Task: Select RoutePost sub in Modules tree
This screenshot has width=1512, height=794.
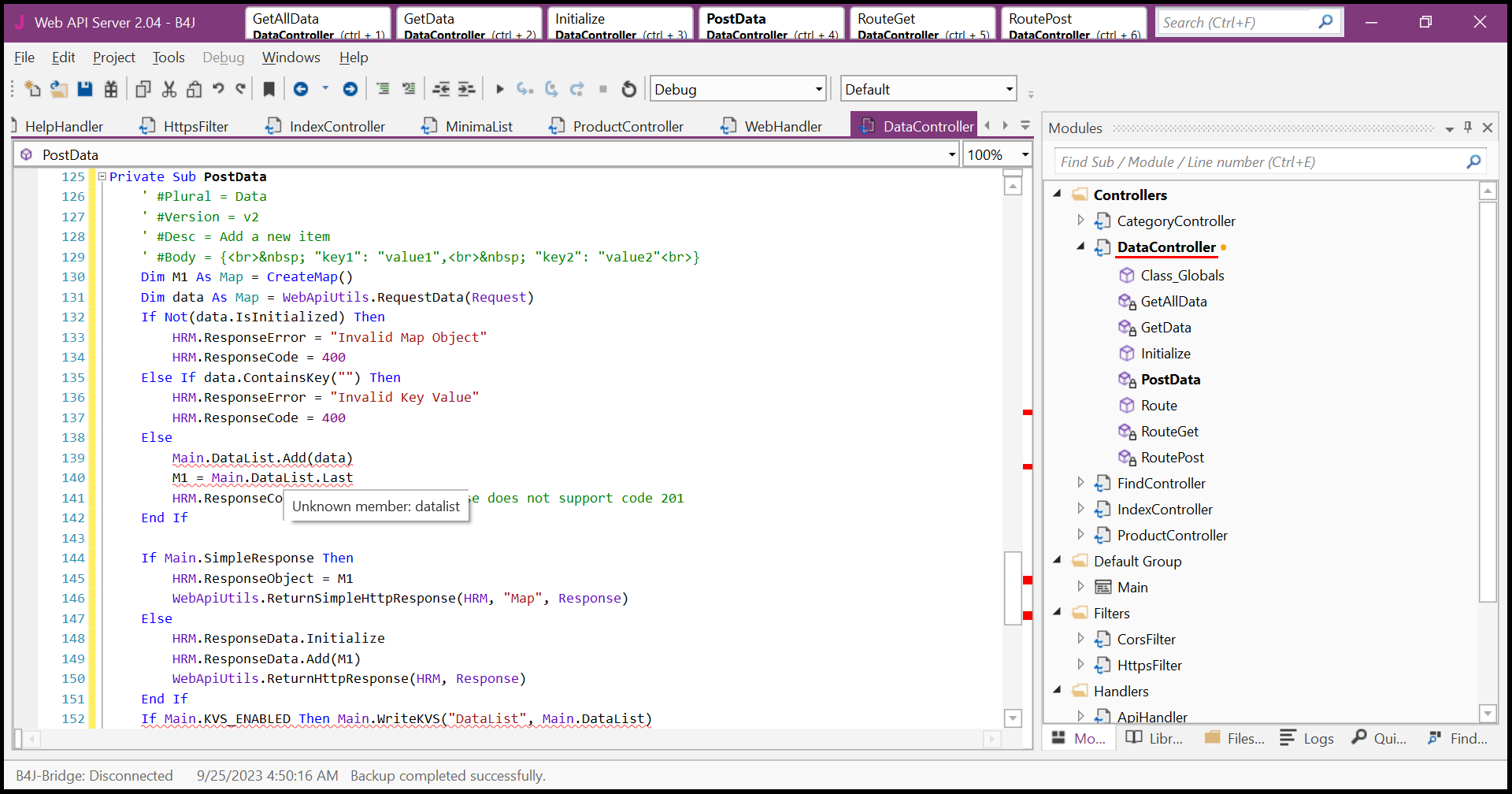Action: (x=1172, y=458)
